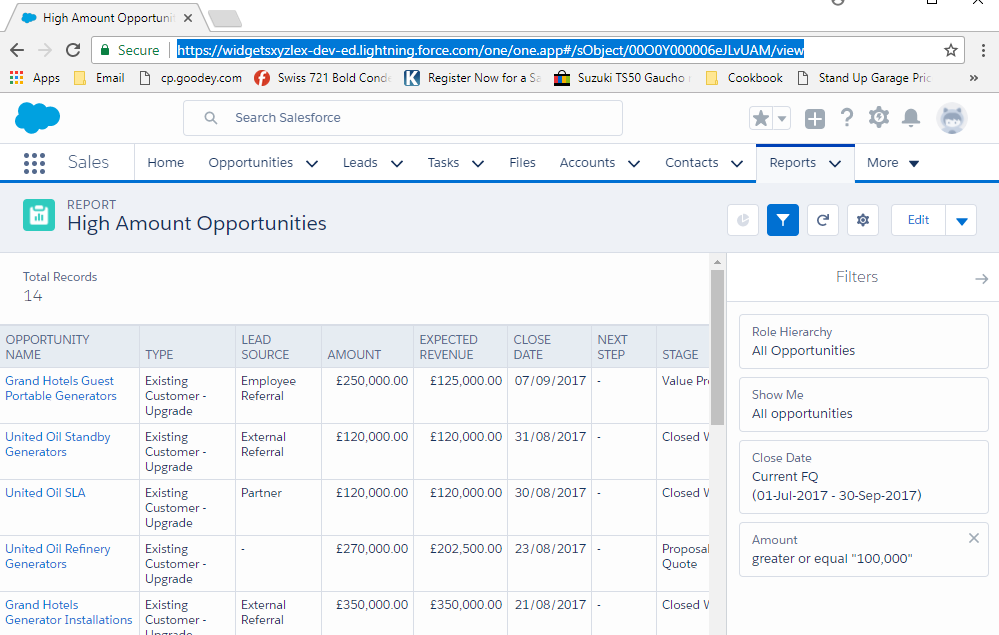Go back using the browser back arrow
This screenshot has height=635, width=999.
coord(17,50)
